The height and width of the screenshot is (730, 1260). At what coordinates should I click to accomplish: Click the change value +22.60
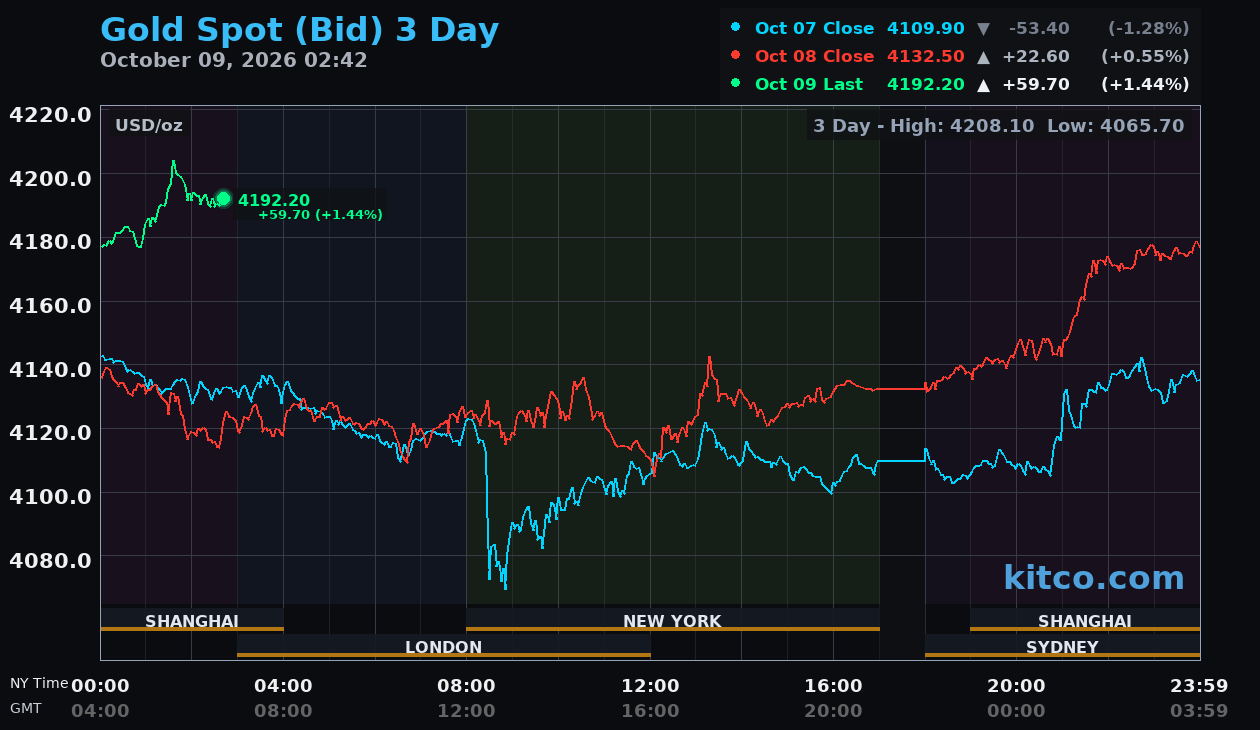1036,56
